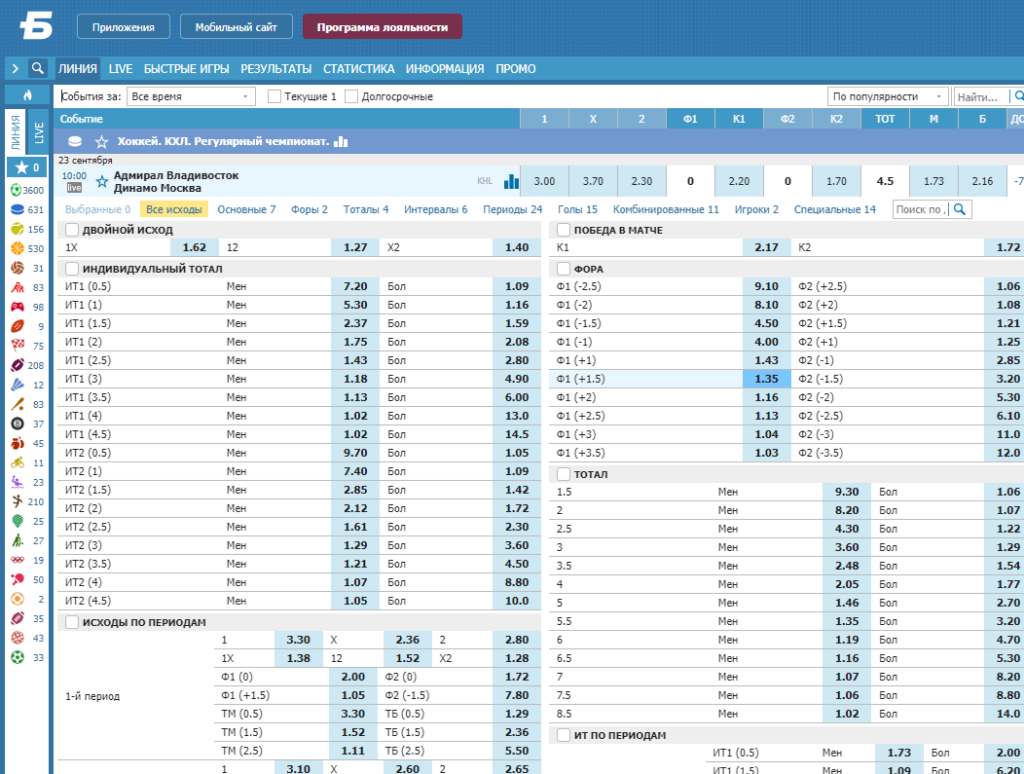
Task: Select esports gamepad icon with 98 events
Action: (x=17, y=306)
